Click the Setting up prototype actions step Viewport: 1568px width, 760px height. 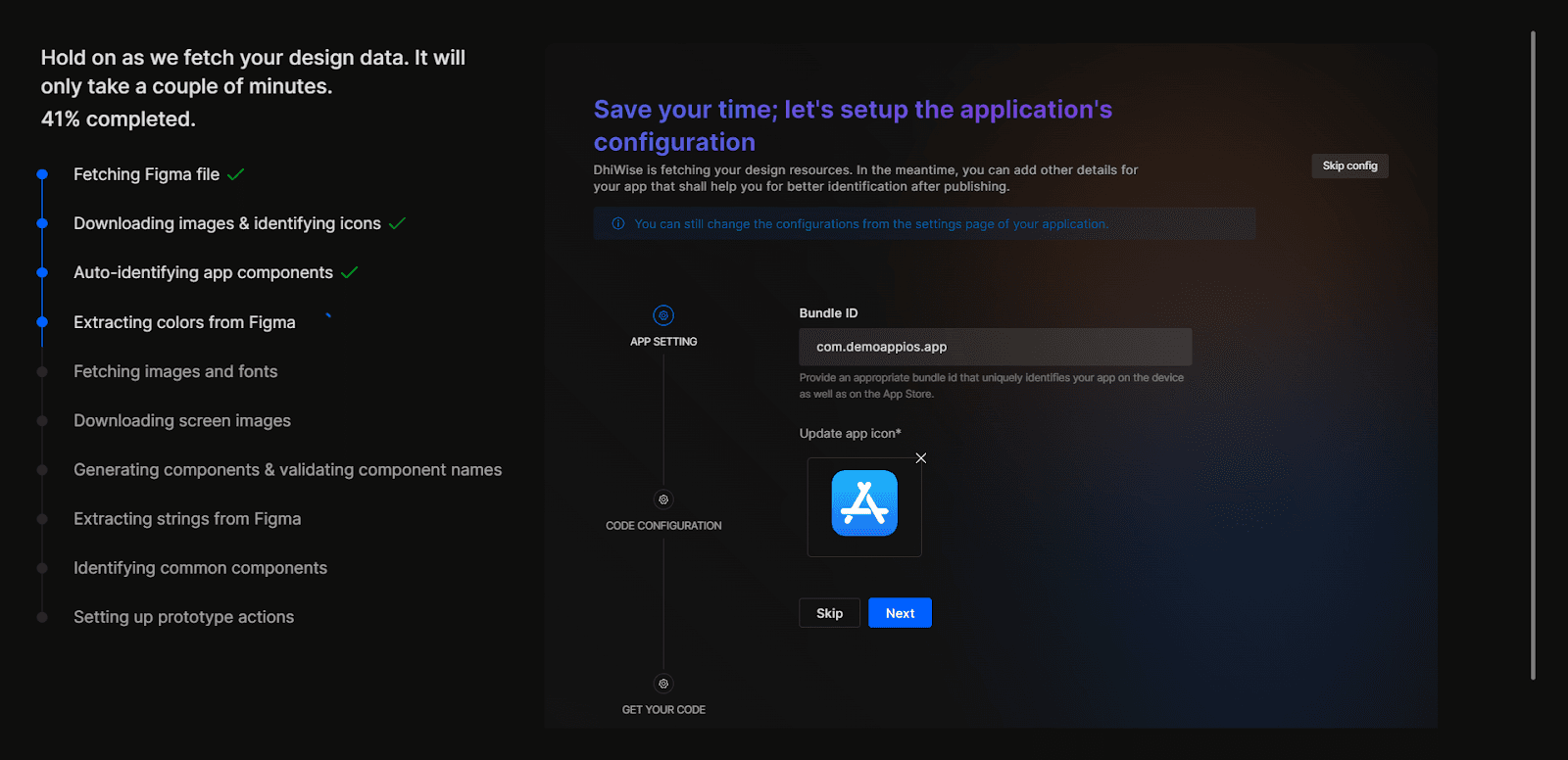tap(183, 617)
